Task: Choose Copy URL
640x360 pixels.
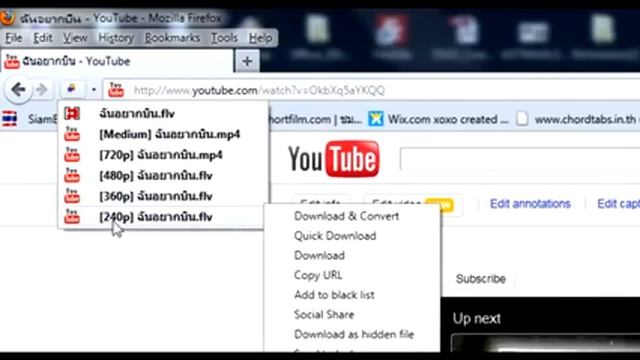Action: pos(318,275)
